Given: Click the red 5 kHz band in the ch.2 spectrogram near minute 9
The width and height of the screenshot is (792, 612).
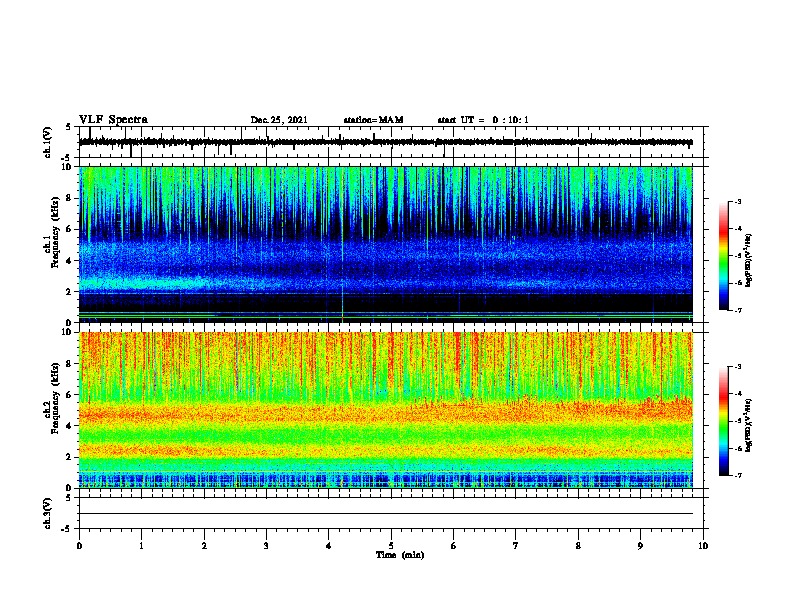Looking at the screenshot, I should (x=641, y=408).
